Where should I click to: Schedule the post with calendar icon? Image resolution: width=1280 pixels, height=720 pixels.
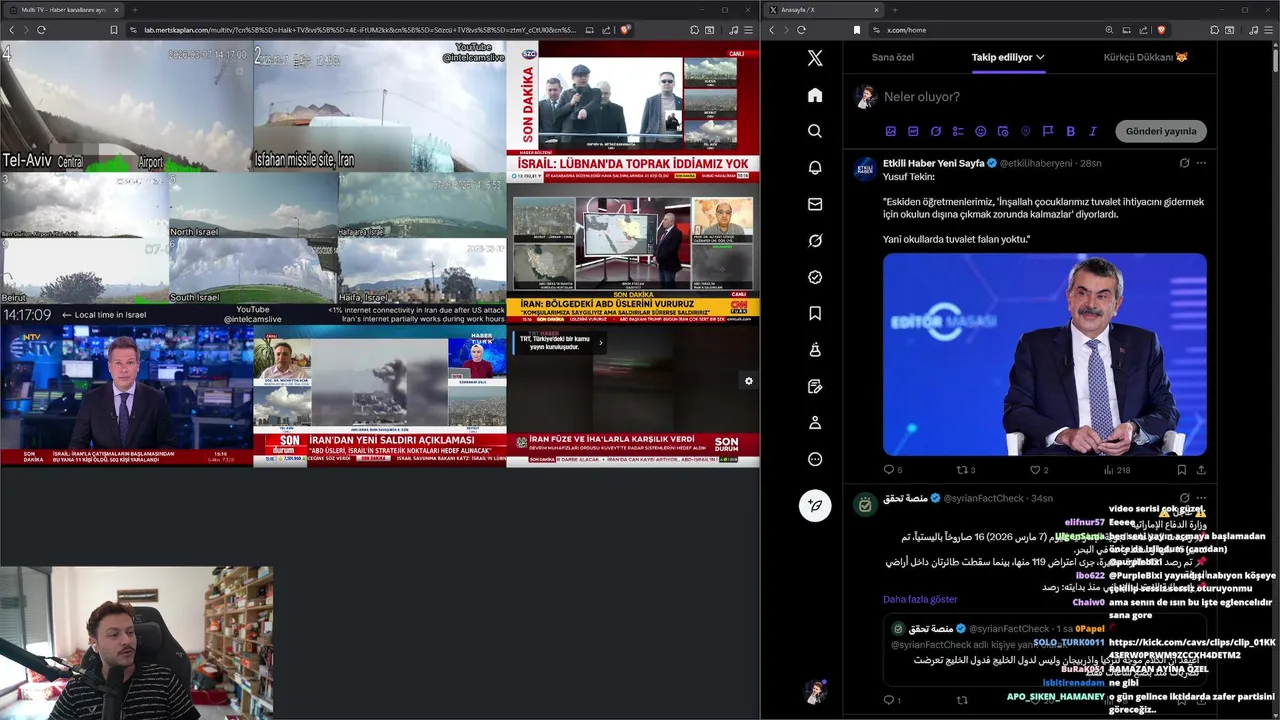click(1003, 131)
